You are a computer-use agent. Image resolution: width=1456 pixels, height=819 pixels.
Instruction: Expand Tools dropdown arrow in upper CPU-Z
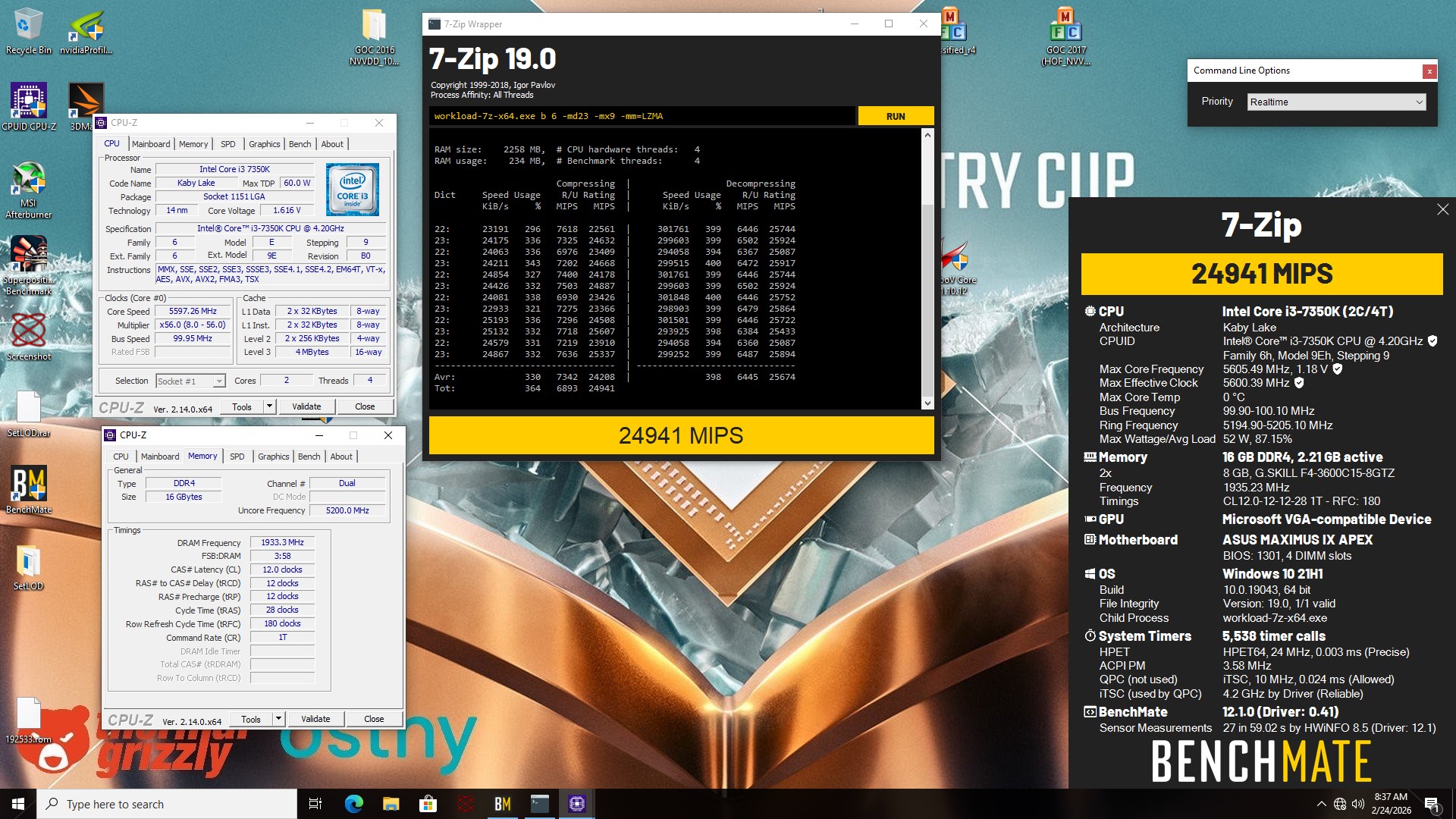click(x=269, y=406)
